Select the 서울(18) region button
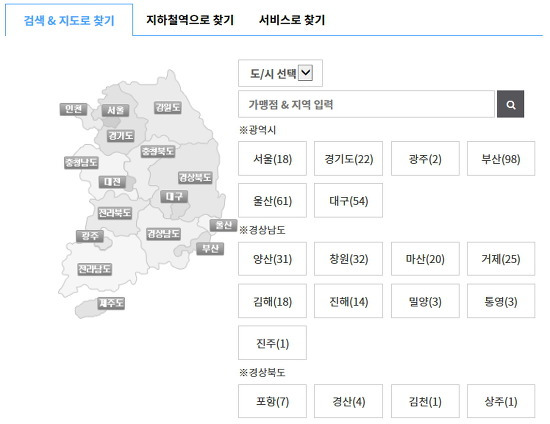Viewport: 550px width, 424px height. click(273, 159)
